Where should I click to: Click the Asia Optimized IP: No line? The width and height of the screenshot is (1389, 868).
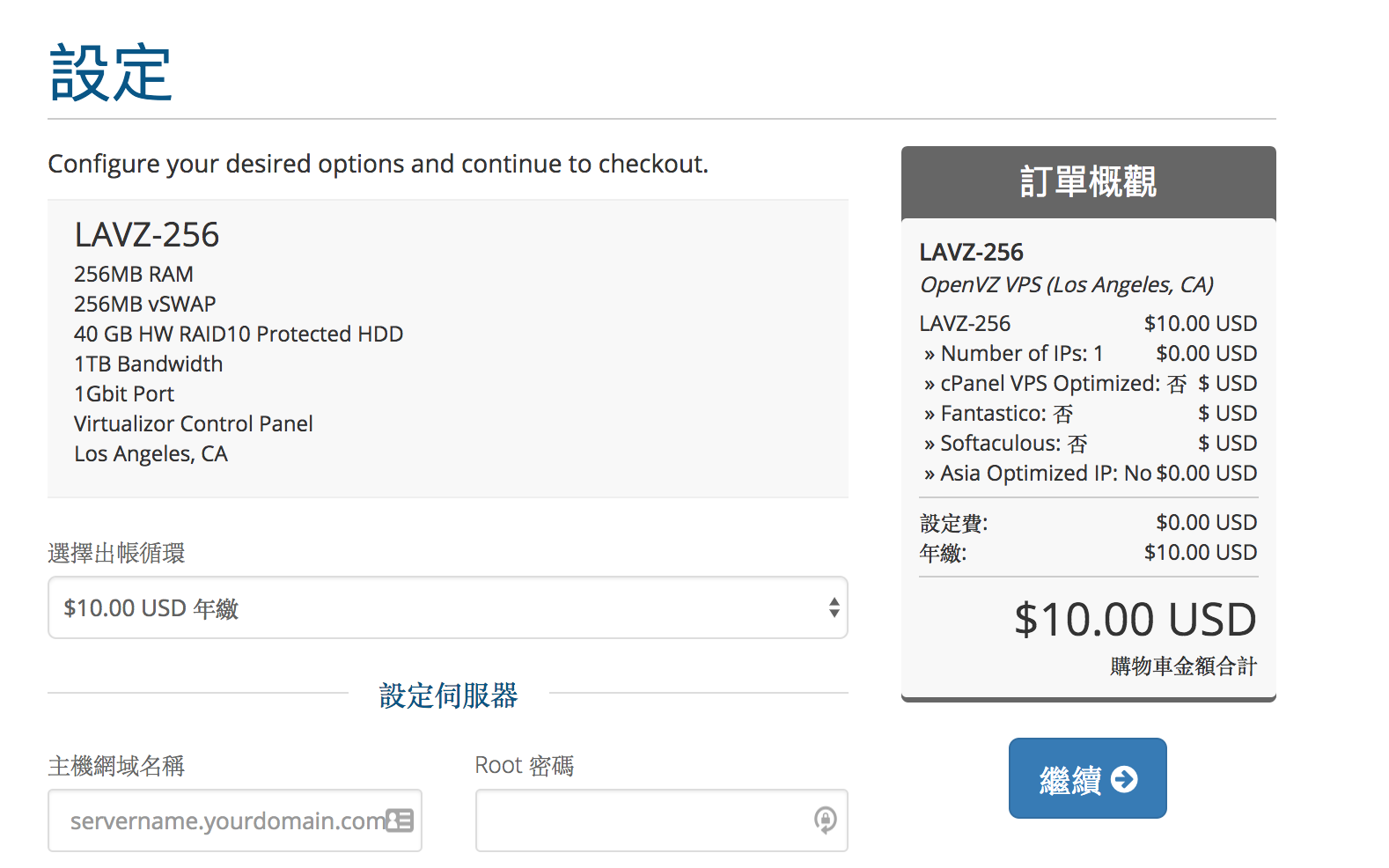click(1089, 473)
